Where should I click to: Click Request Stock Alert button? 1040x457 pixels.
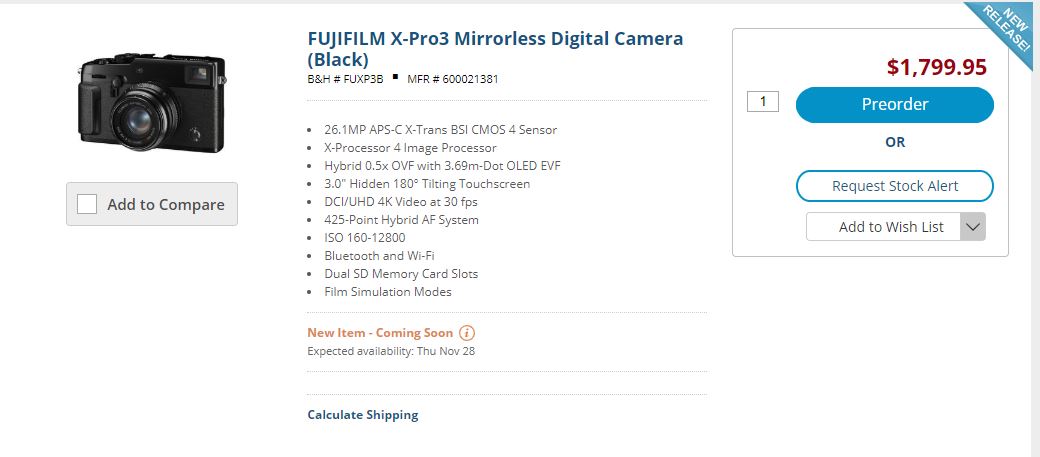(x=894, y=186)
